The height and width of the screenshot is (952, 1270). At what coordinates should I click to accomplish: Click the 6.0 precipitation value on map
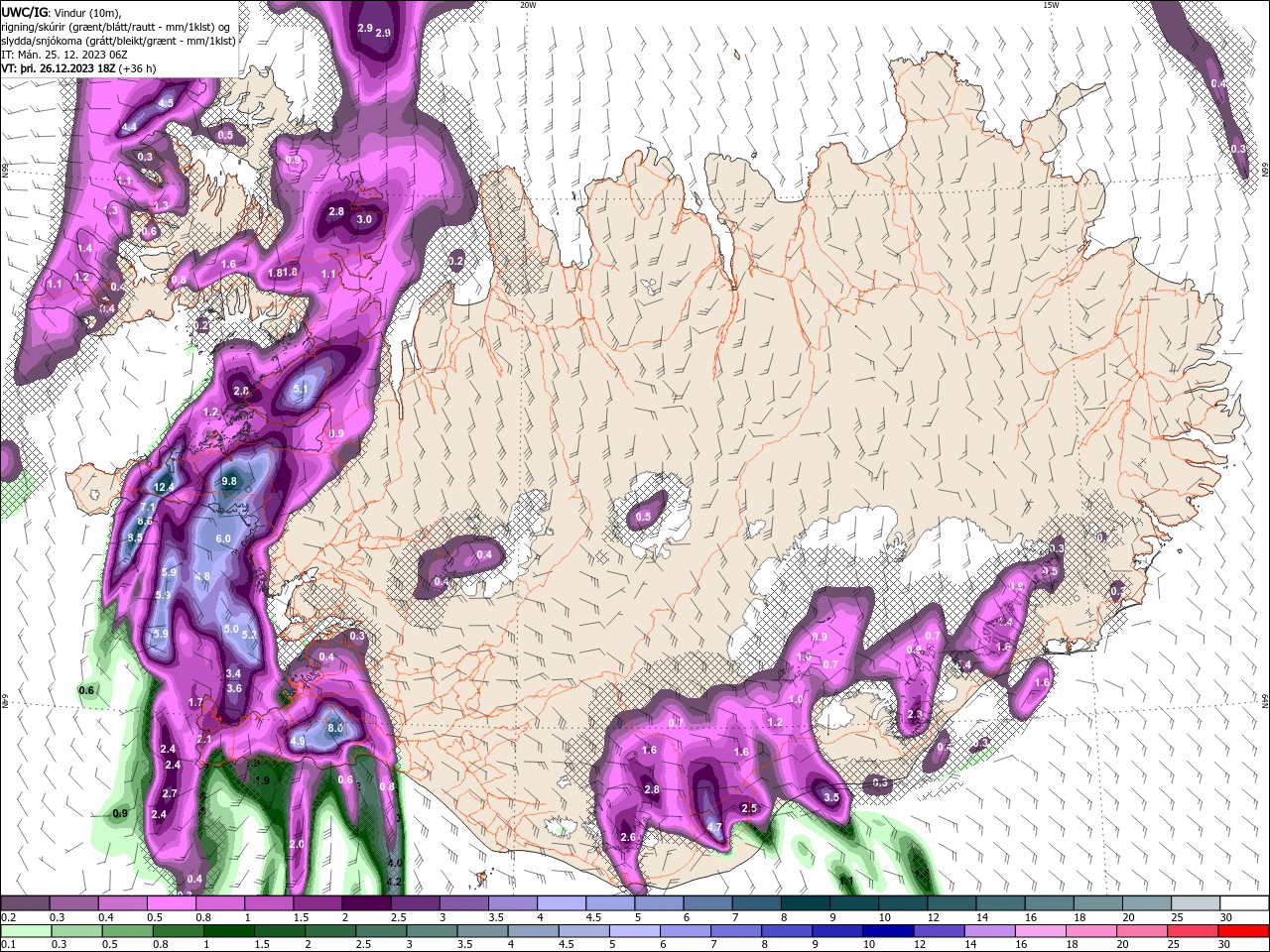tap(223, 538)
